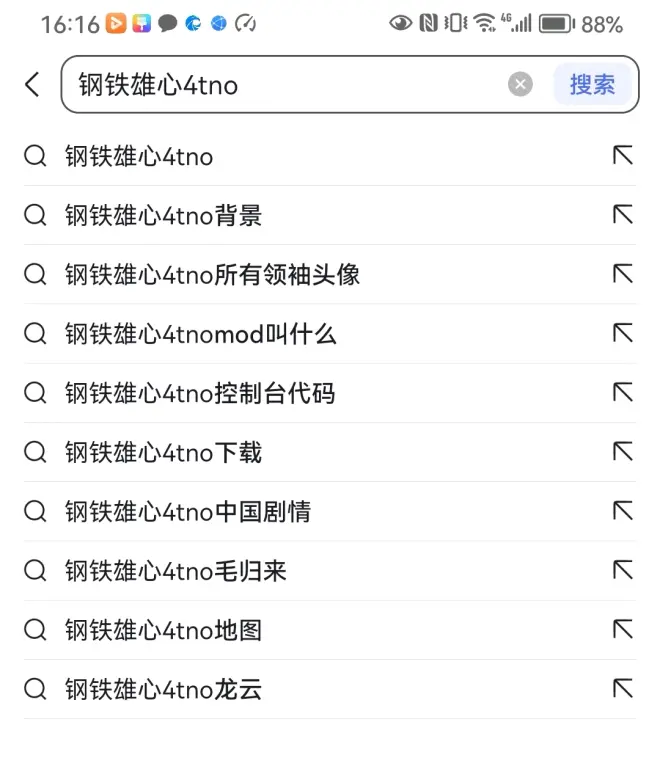Viewport: 660px width, 766px height.
Task: Select the first suggestion 钢铁雄心4tno
Action: [x=139, y=157]
